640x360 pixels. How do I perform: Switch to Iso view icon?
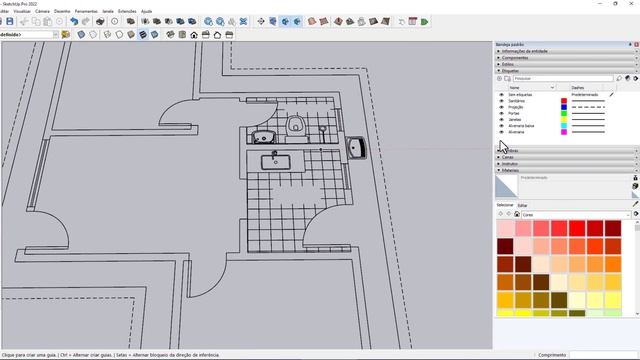click(x=170, y=35)
